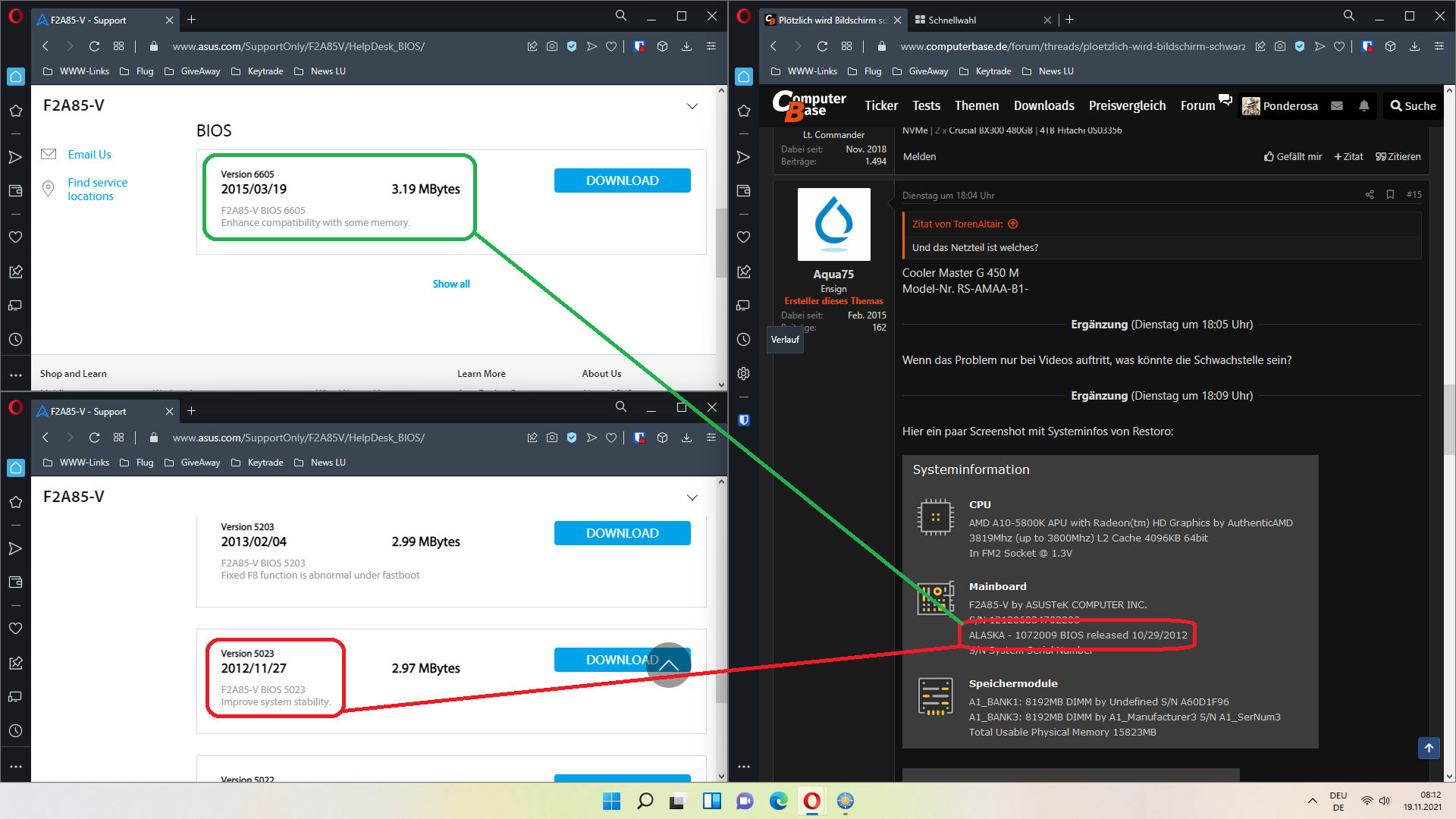Expand the F2A85-V chevron in top window

(692, 106)
